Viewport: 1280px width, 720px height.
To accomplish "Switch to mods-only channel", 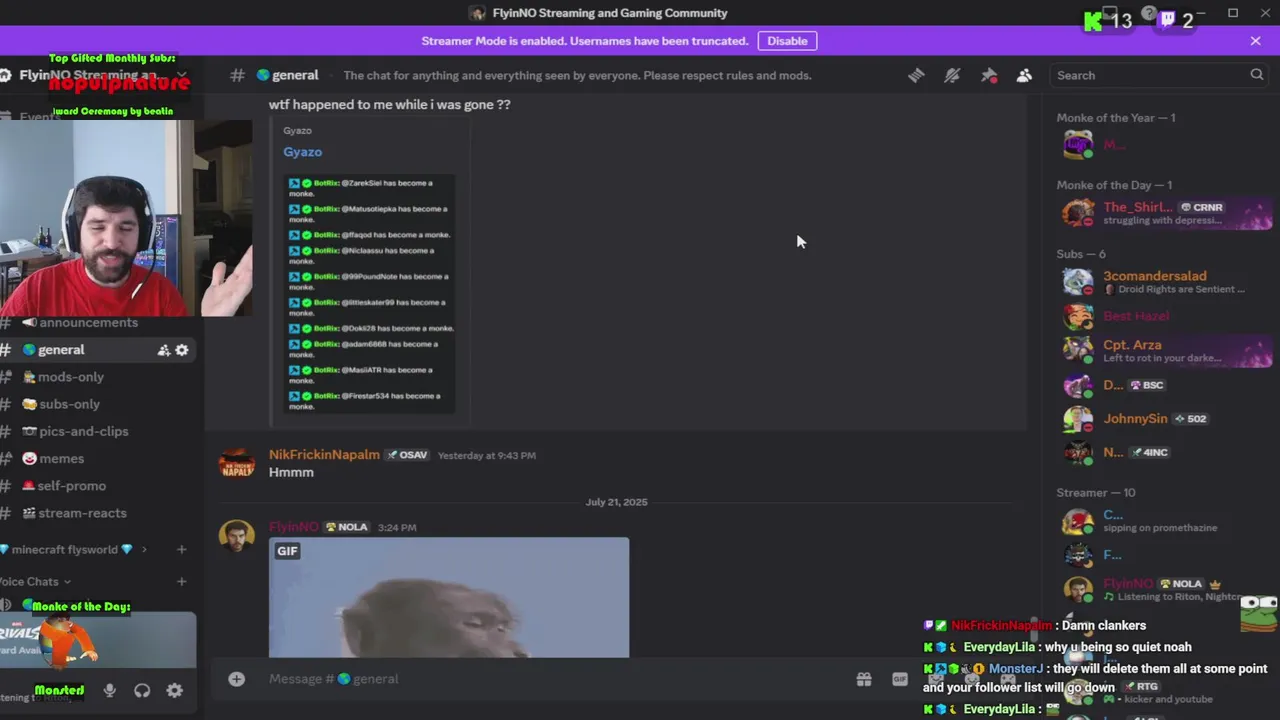I will (x=70, y=377).
